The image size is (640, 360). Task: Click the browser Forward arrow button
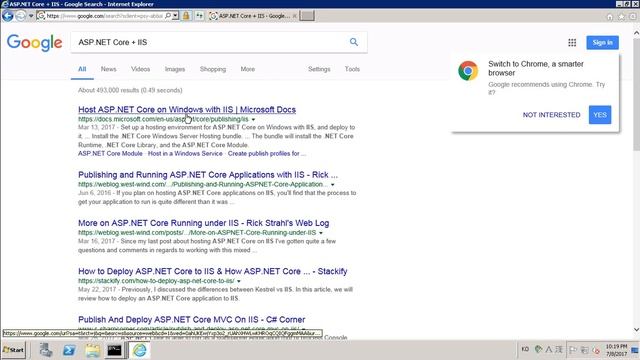point(21,16)
